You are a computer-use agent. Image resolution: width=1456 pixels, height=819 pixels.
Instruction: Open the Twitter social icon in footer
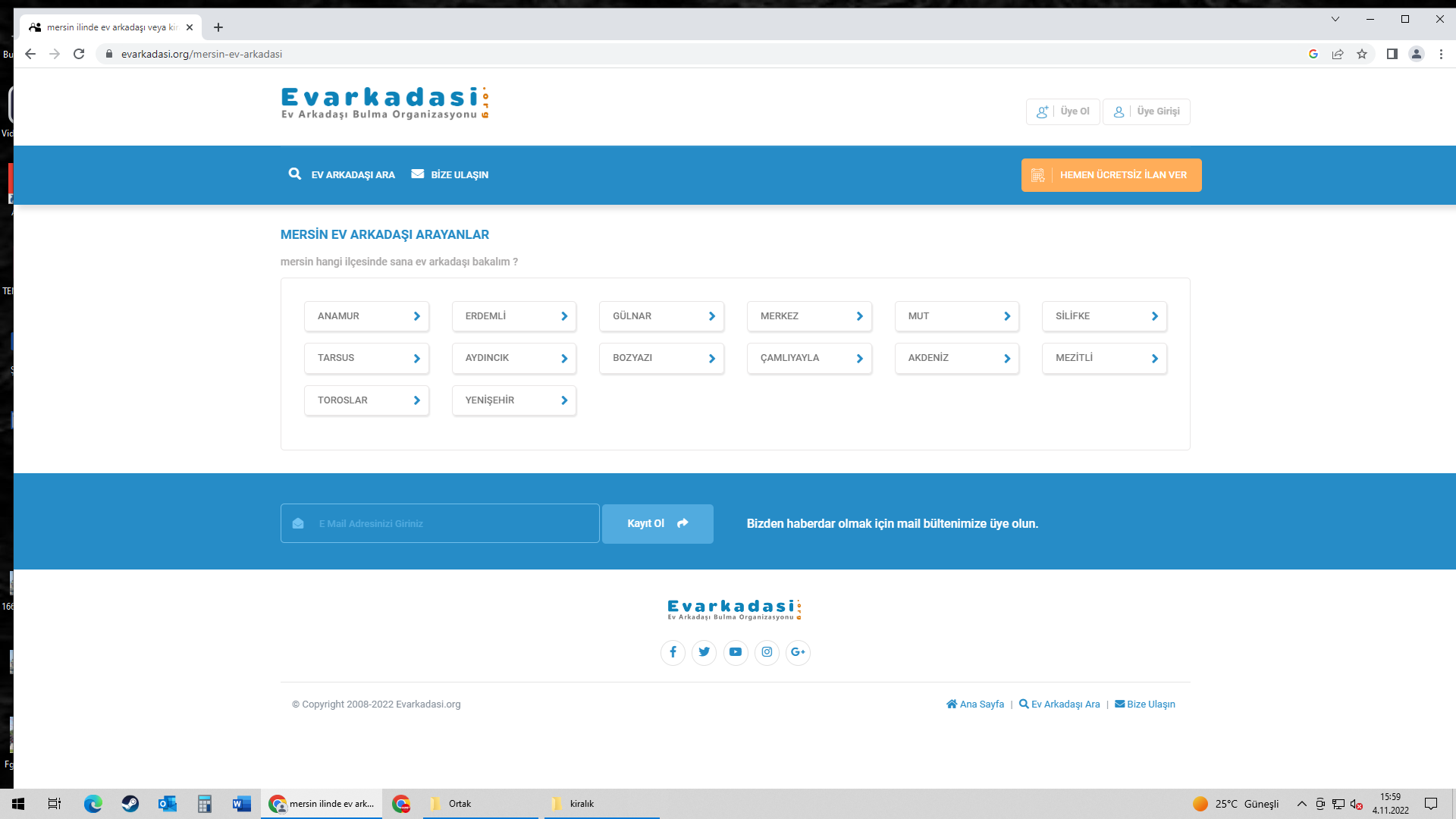(x=704, y=652)
